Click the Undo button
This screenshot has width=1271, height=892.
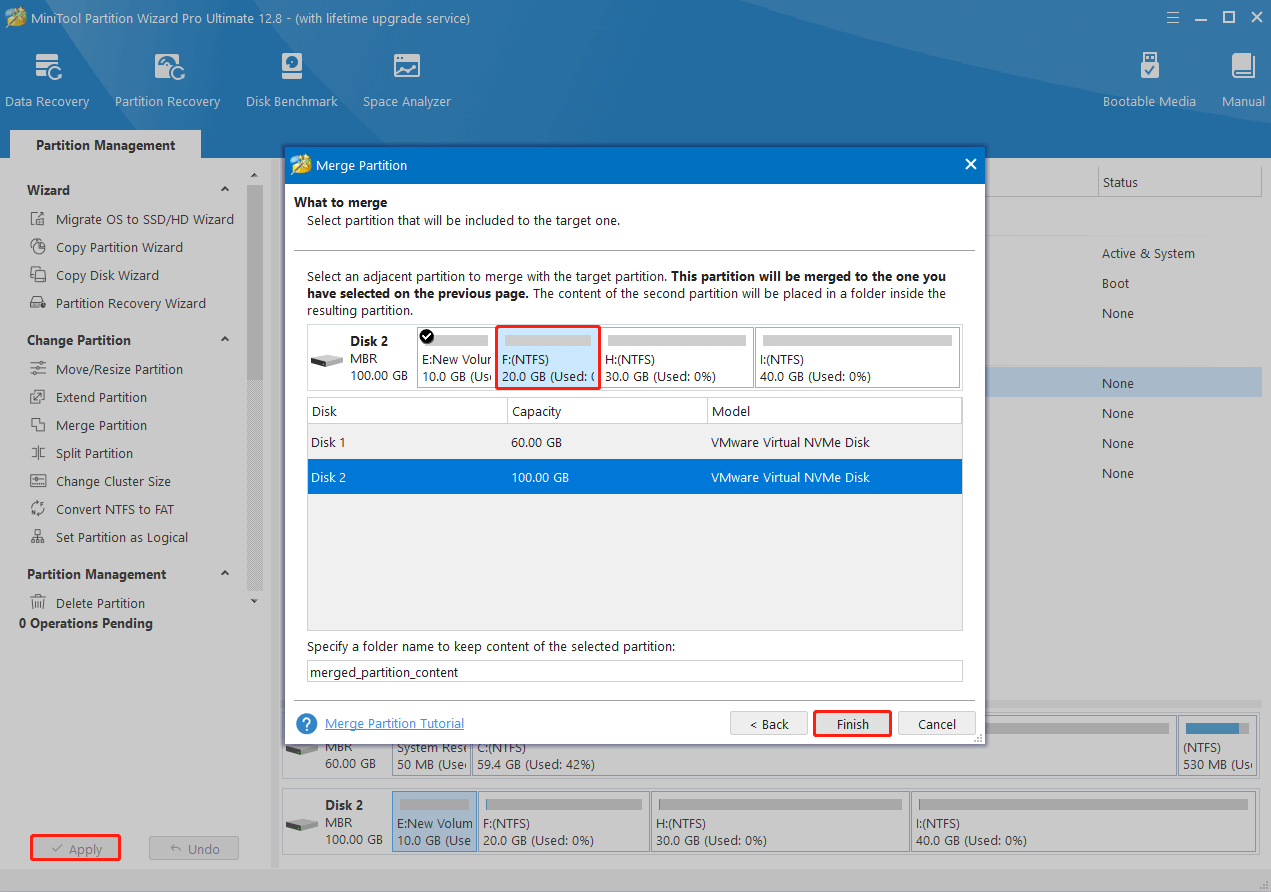point(194,849)
